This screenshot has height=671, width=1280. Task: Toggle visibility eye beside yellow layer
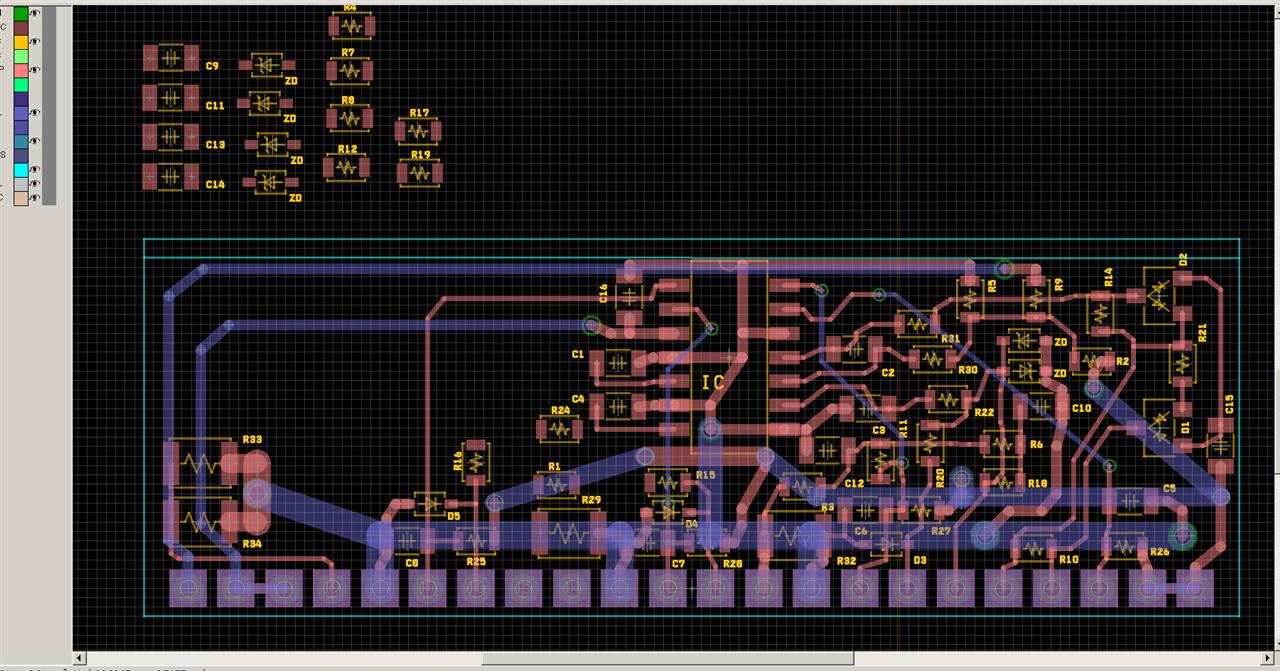click(35, 42)
